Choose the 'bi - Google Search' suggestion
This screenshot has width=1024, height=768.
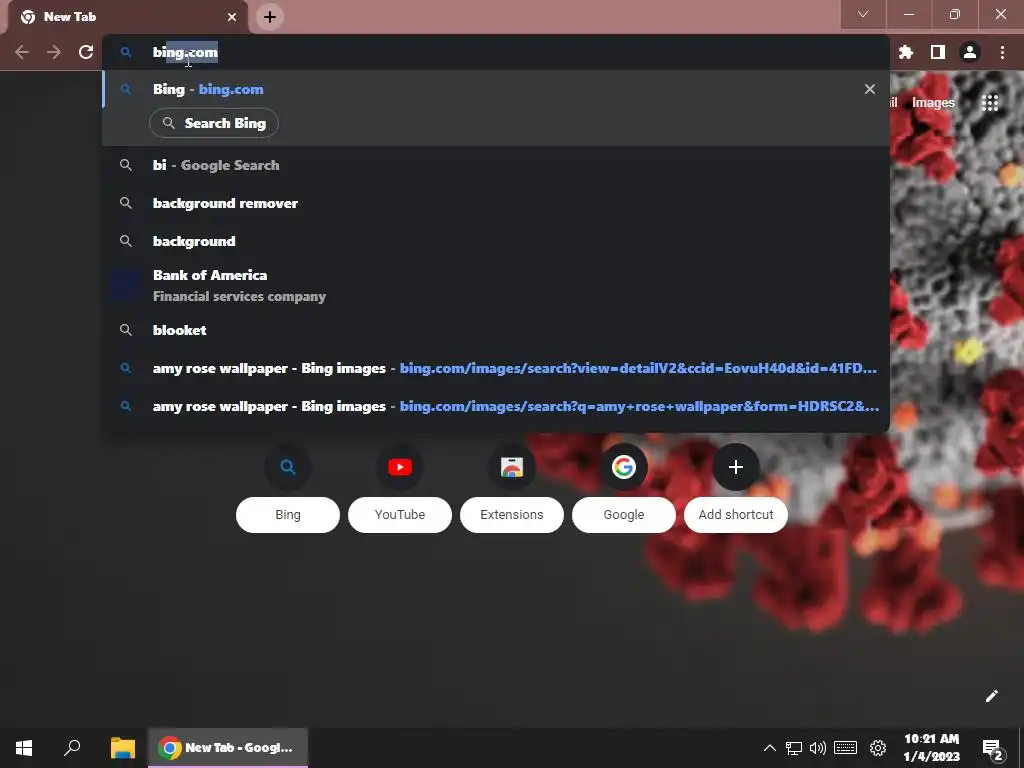click(496, 165)
